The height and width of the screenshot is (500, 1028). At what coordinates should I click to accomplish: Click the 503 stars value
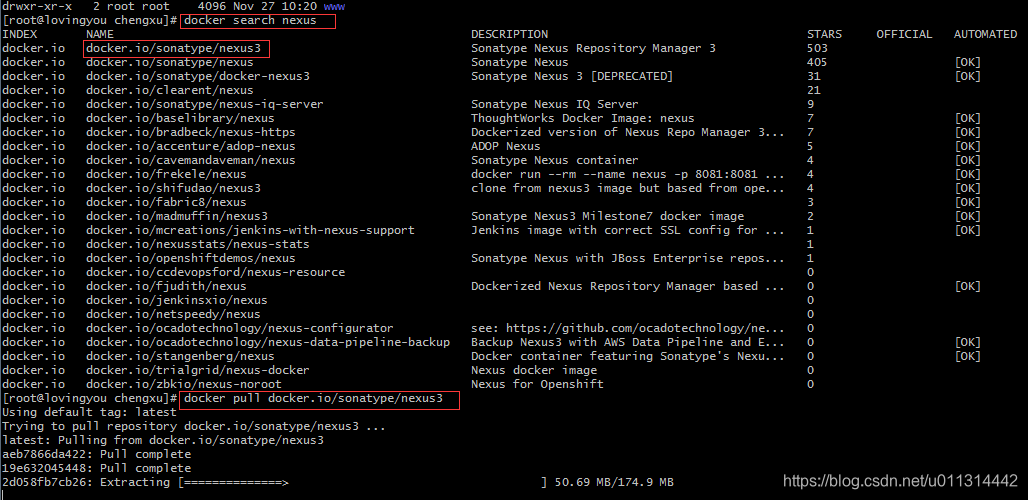coord(818,48)
